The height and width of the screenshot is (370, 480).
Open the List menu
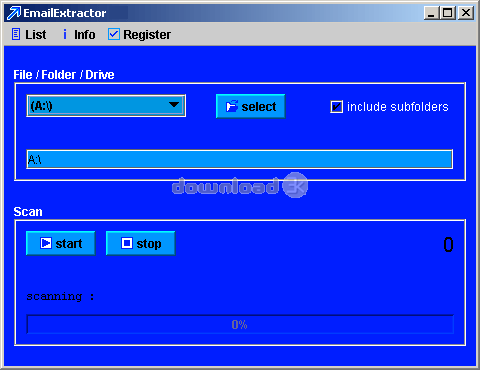pyautogui.click(x=29, y=34)
